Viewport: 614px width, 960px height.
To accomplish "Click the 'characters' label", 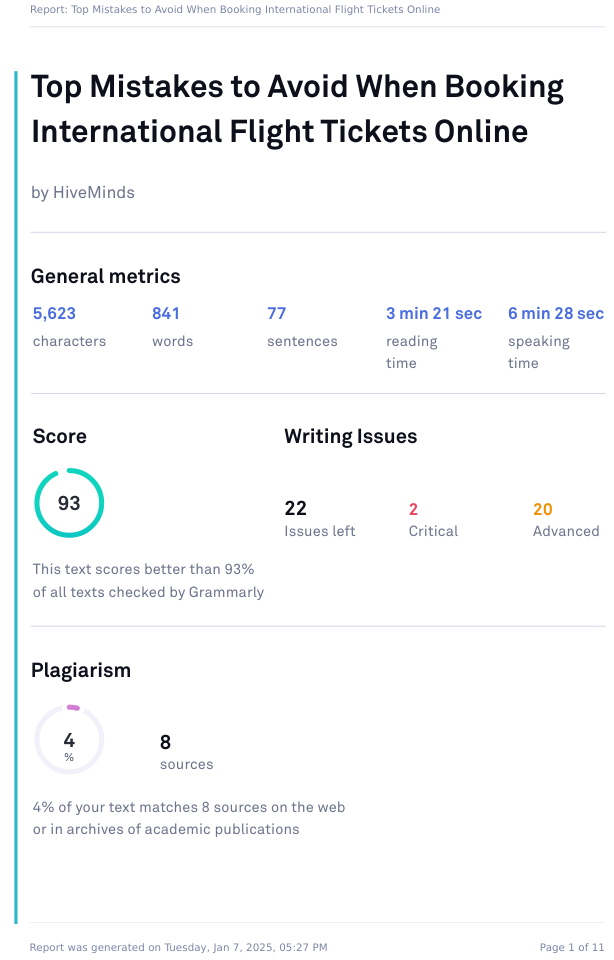I will (x=69, y=342).
